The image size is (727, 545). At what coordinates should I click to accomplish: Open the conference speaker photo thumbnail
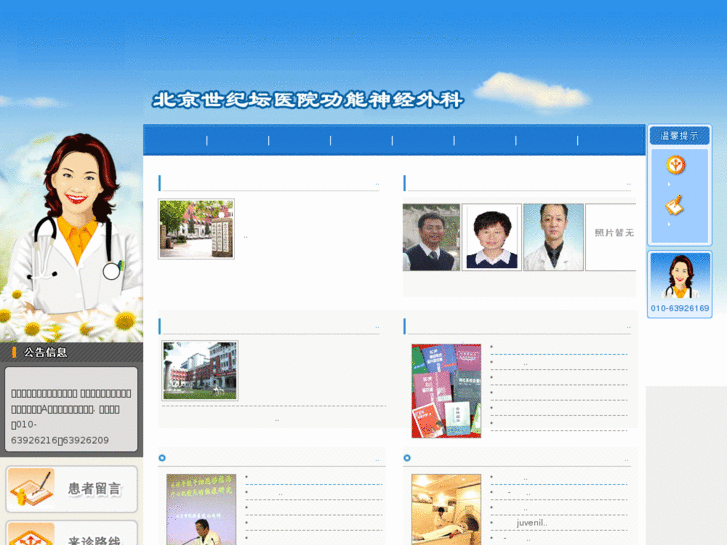(201, 509)
